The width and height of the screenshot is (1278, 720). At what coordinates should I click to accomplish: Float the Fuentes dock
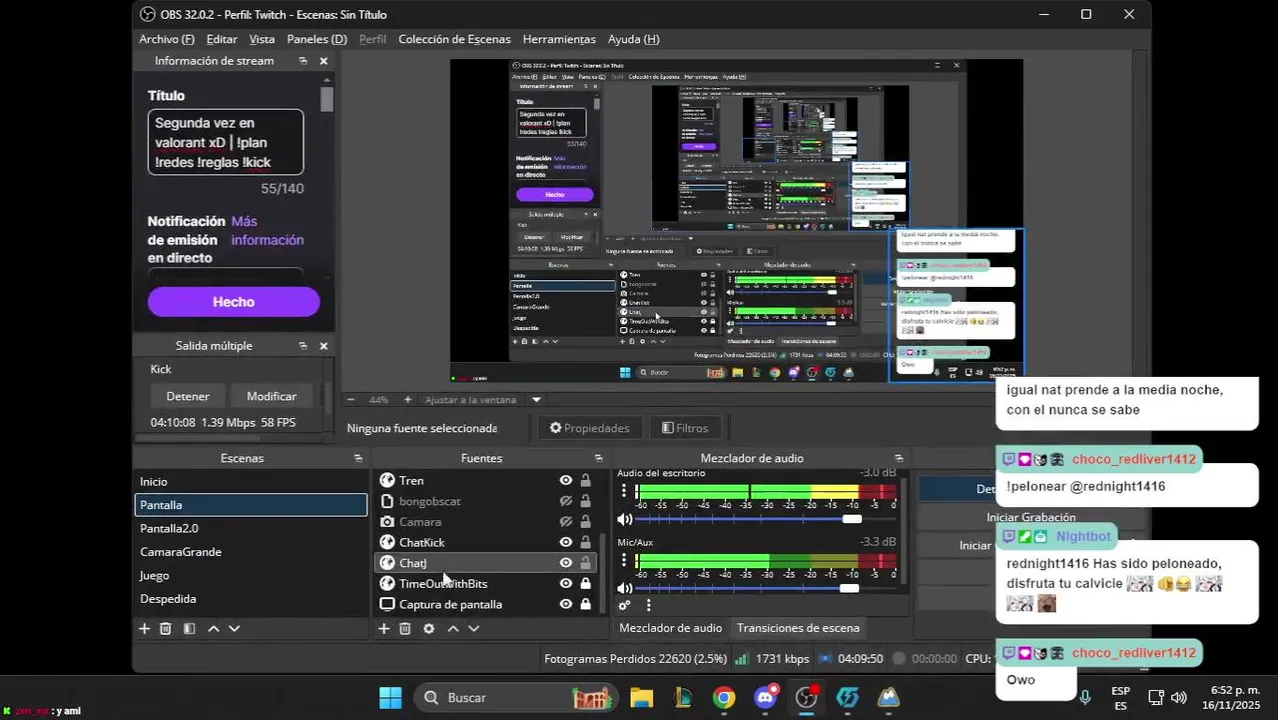click(x=597, y=458)
